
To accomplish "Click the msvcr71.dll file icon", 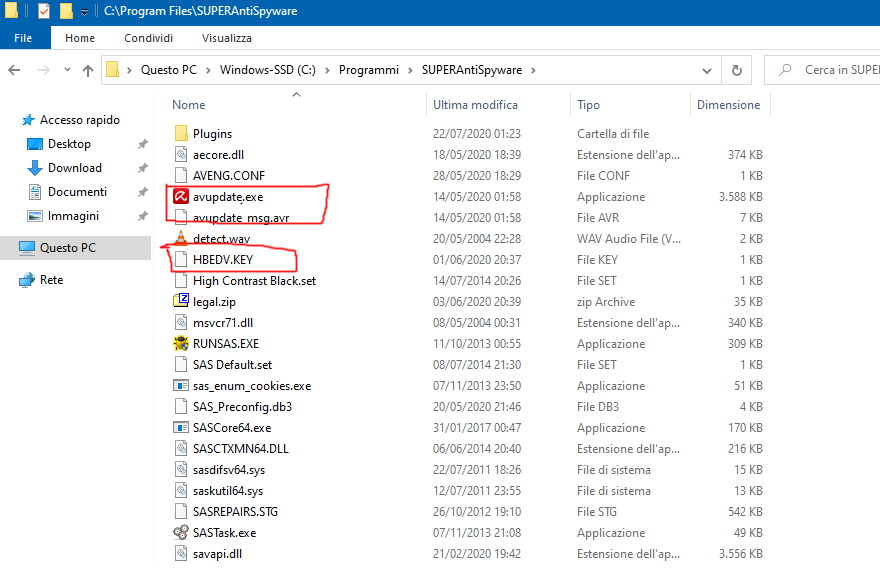I will click(181, 323).
